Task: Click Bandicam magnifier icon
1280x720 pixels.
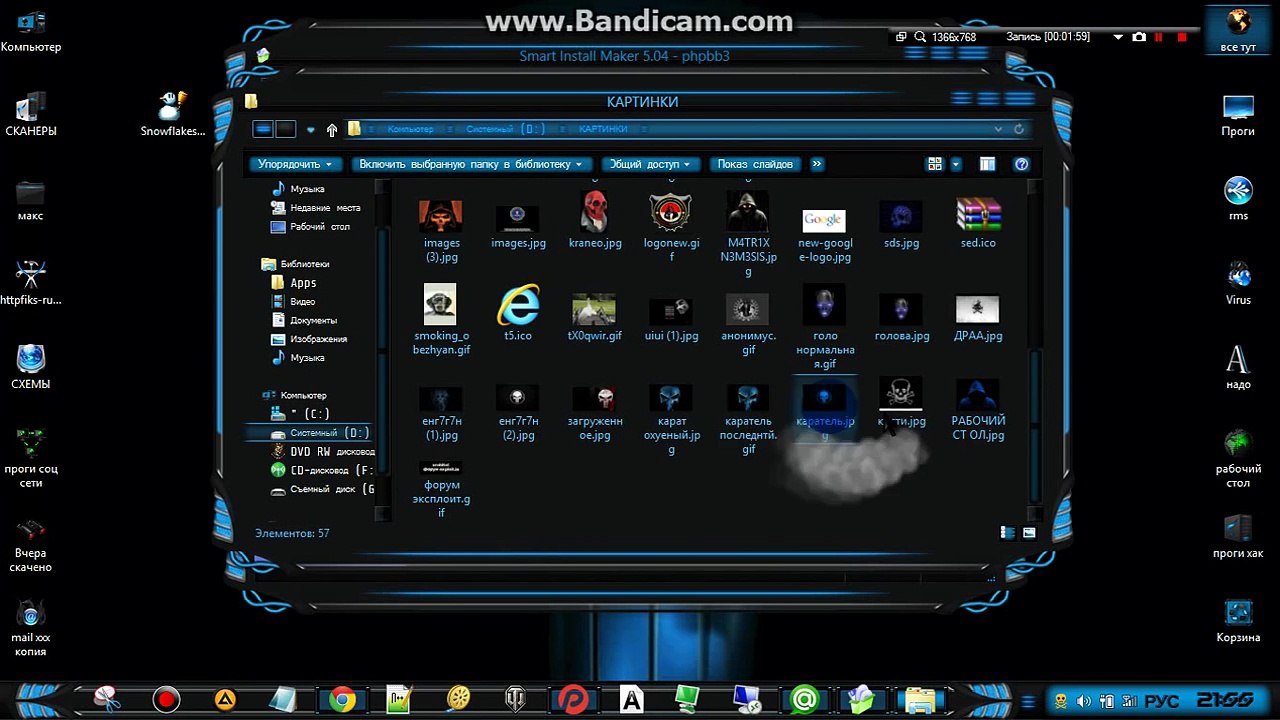Action: [x=919, y=37]
